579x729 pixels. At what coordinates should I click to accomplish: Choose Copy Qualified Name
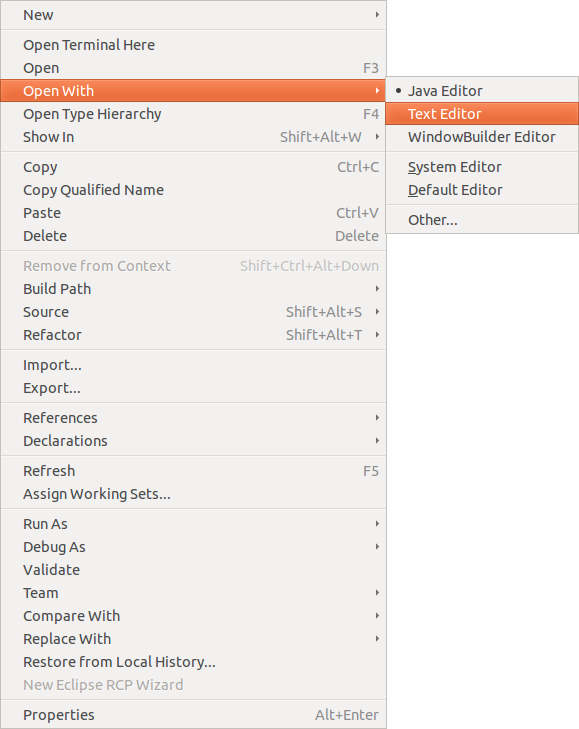(193, 190)
